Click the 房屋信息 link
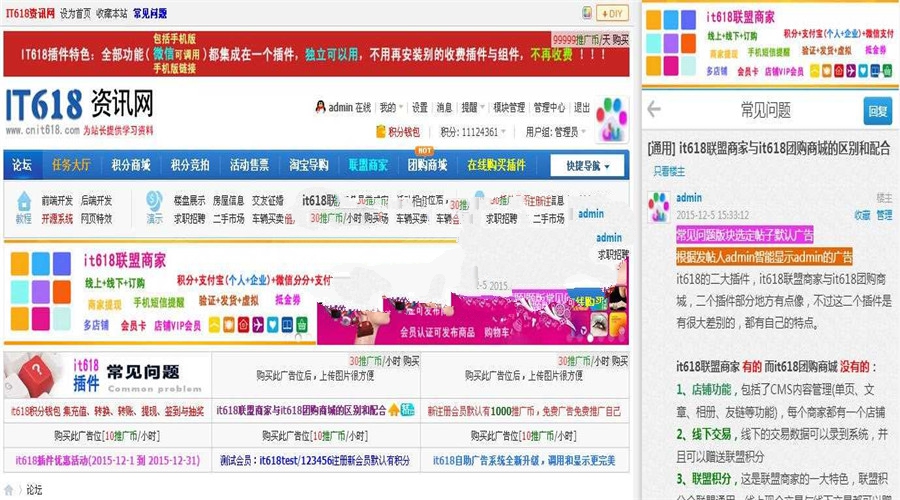The image size is (900, 500). [x=228, y=200]
